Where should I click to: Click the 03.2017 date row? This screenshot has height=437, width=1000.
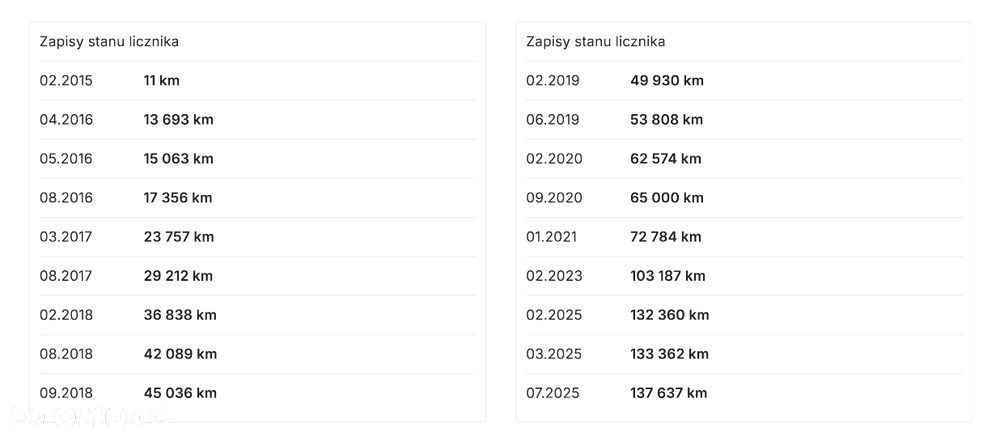(66, 237)
